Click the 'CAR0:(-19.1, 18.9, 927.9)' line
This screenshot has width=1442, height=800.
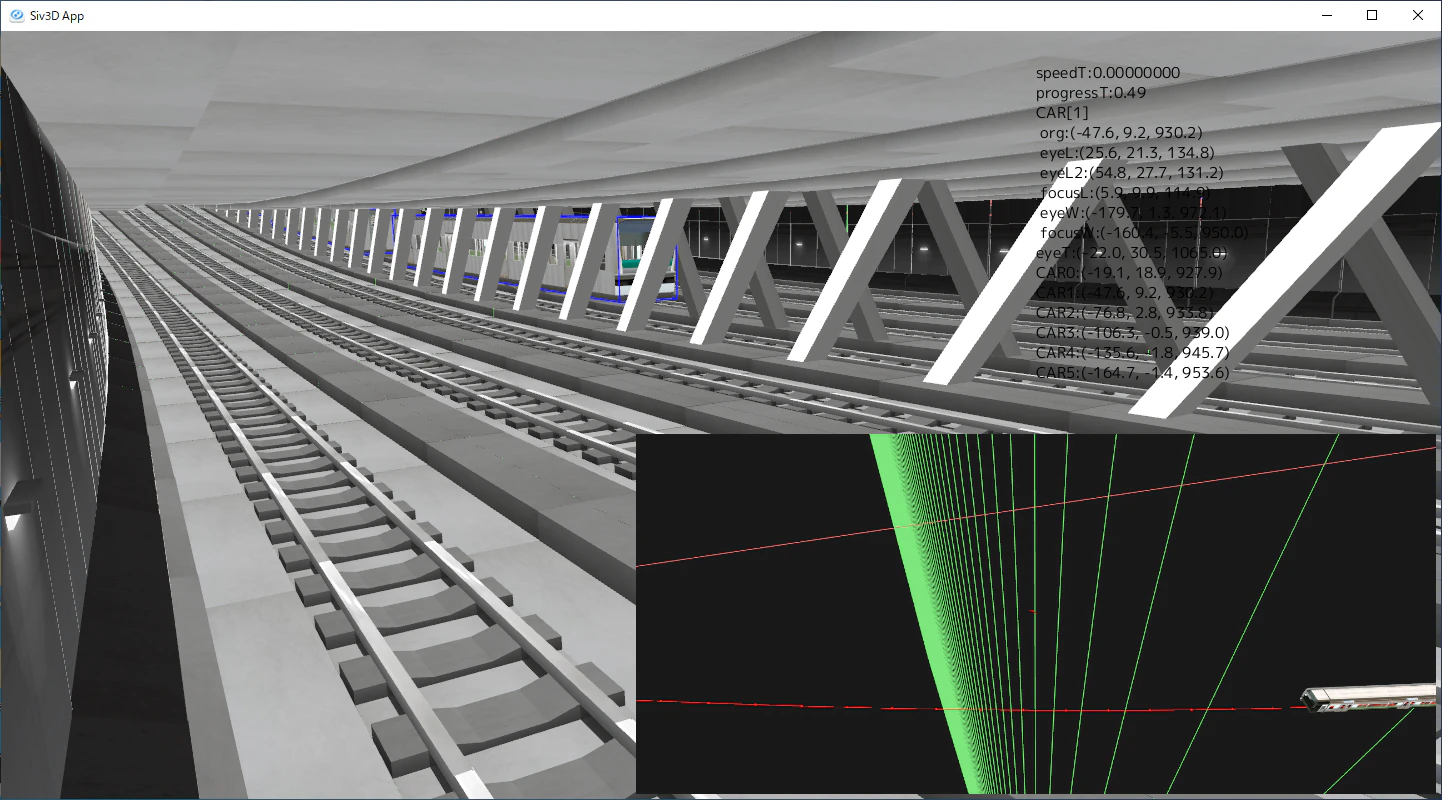click(x=1129, y=273)
